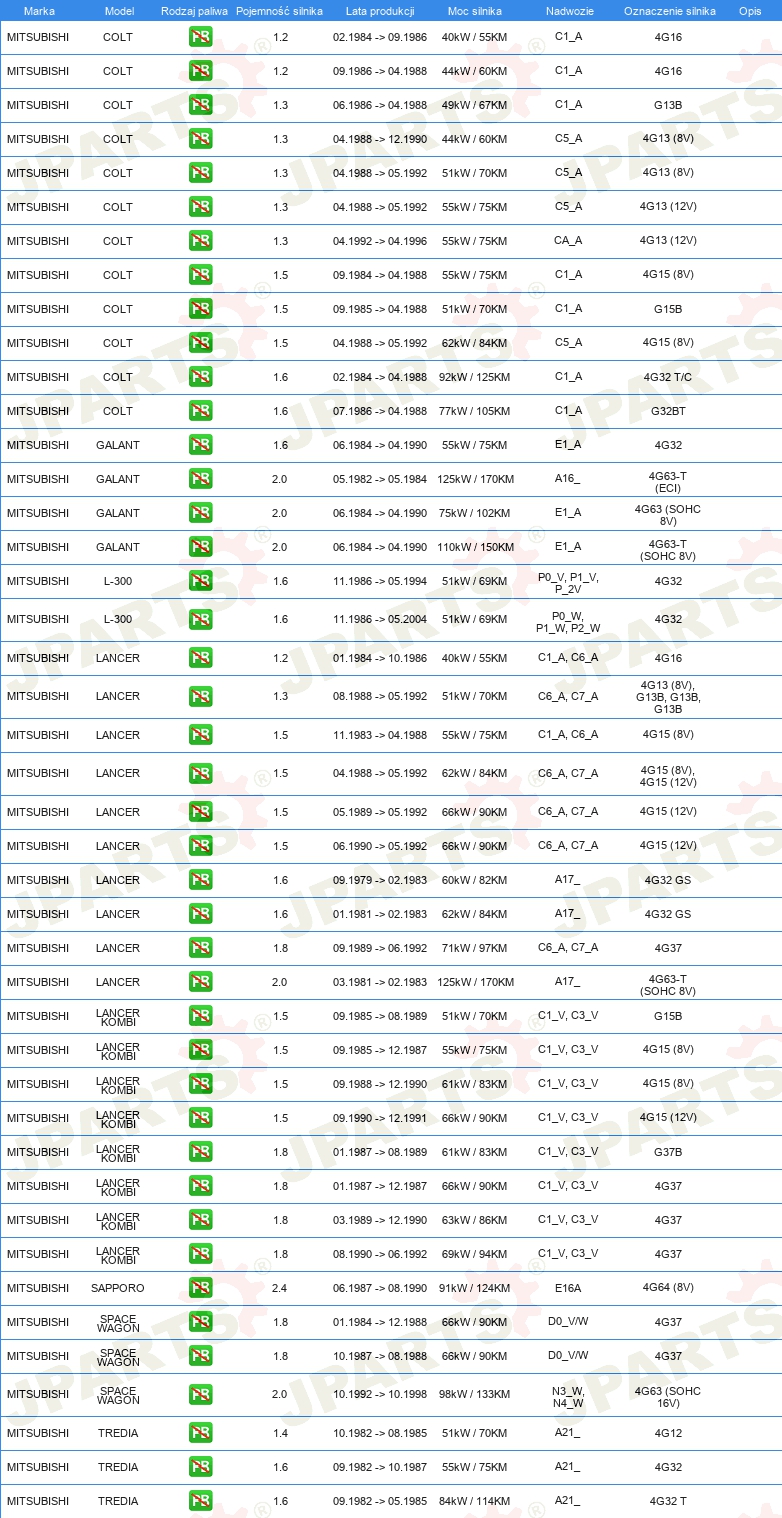
Task: Click the G37B engine code cell
Action: point(668,1152)
